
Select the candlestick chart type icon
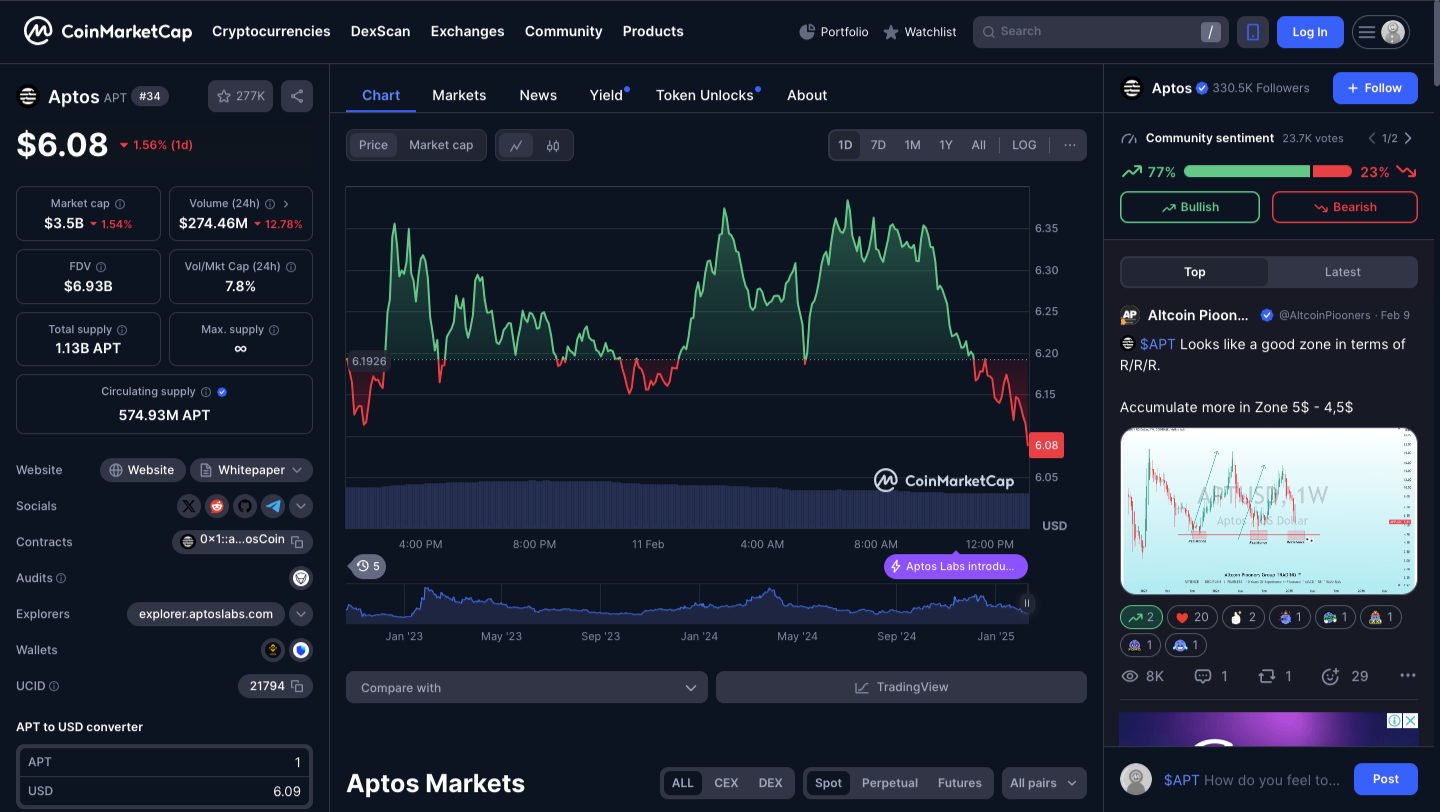pyautogui.click(x=553, y=145)
